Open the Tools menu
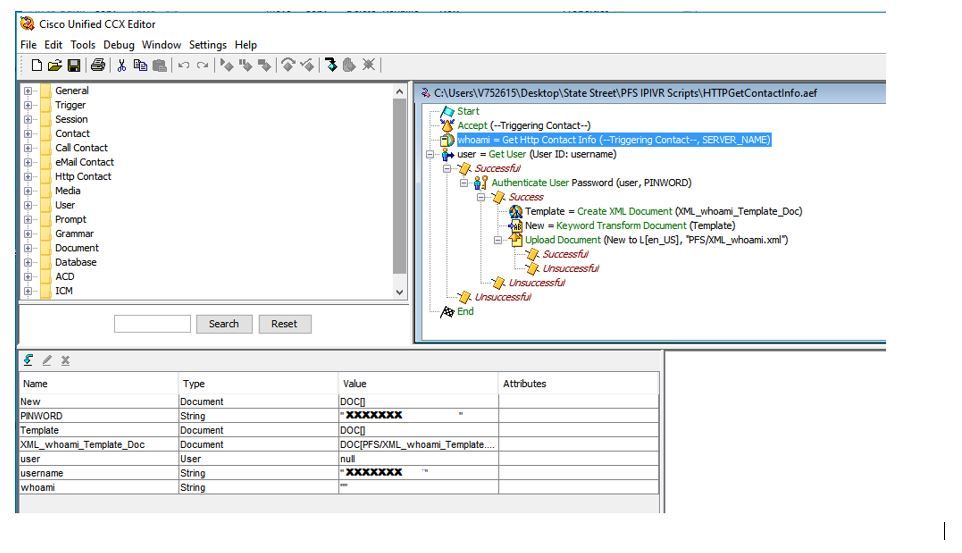 coord(83,45)
